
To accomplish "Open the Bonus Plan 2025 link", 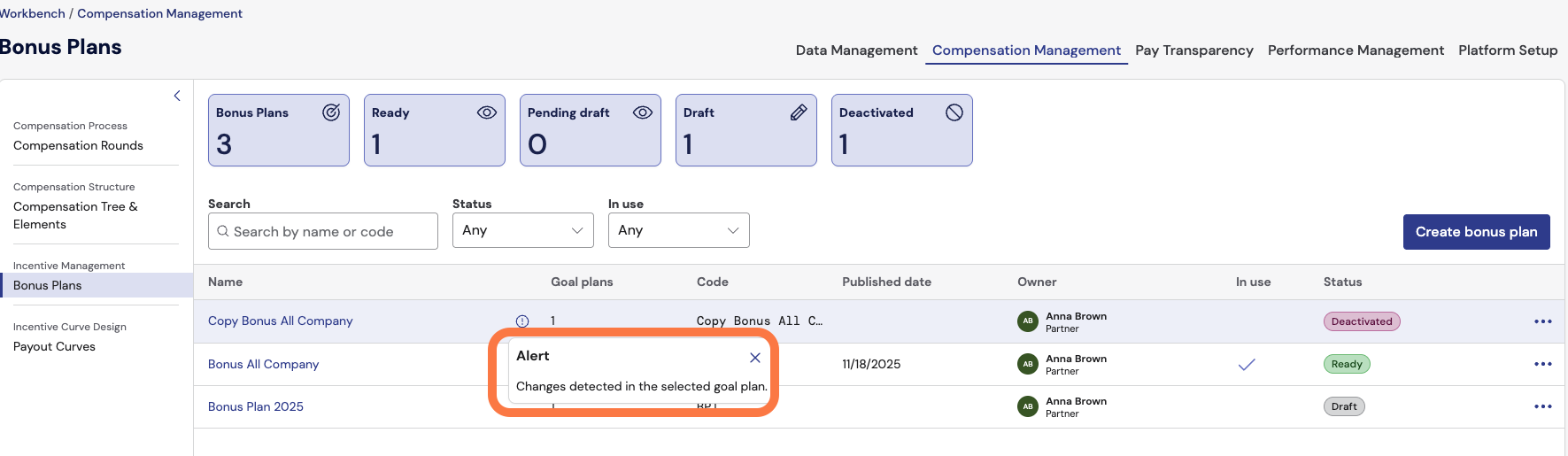I will coord(256,406).
